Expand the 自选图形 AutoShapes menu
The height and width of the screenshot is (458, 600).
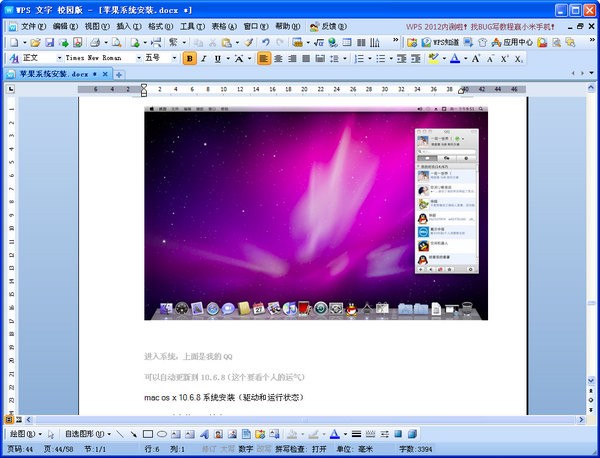tap(88, 434)
